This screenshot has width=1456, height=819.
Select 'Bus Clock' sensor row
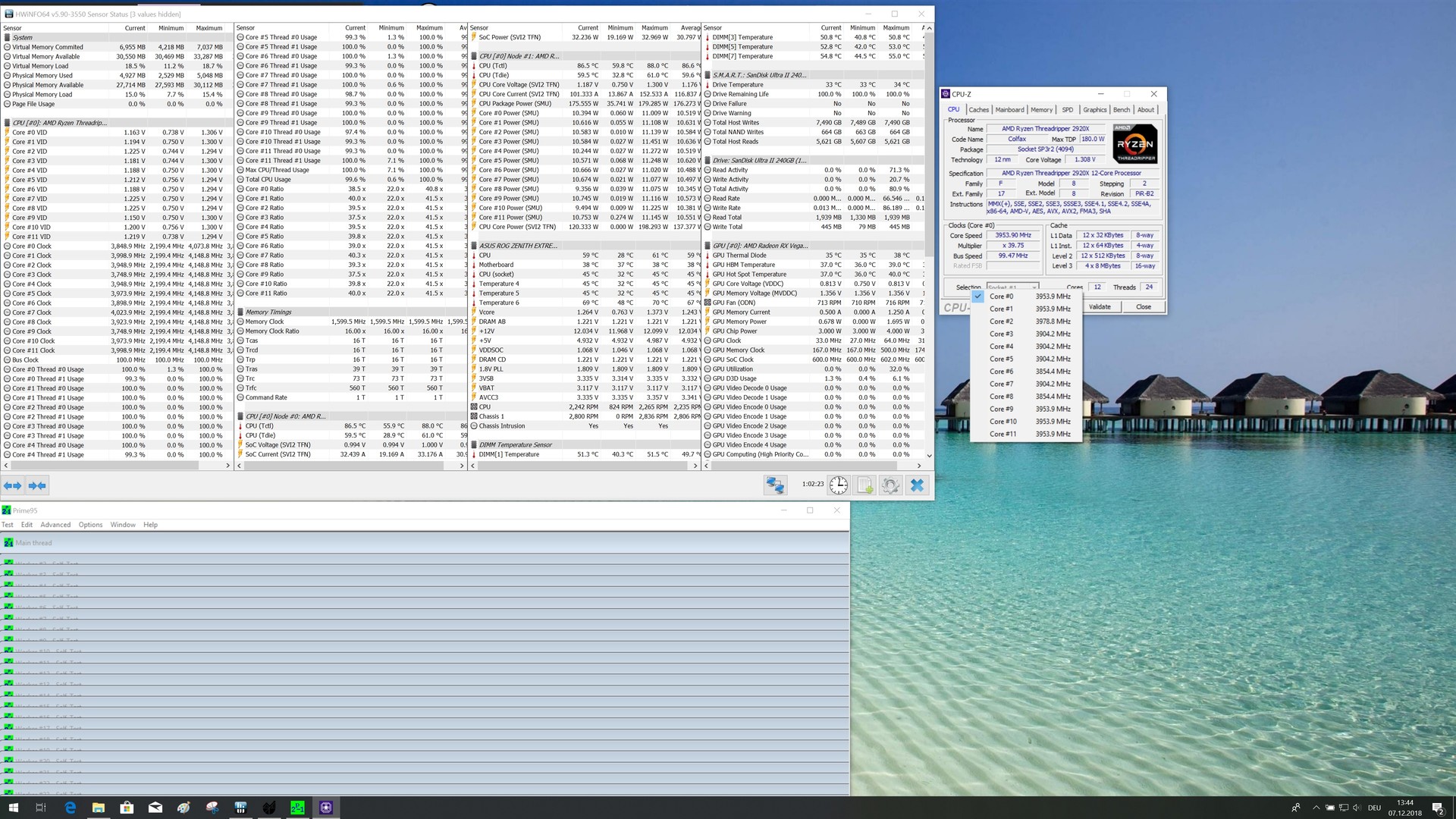click(118, 359)
